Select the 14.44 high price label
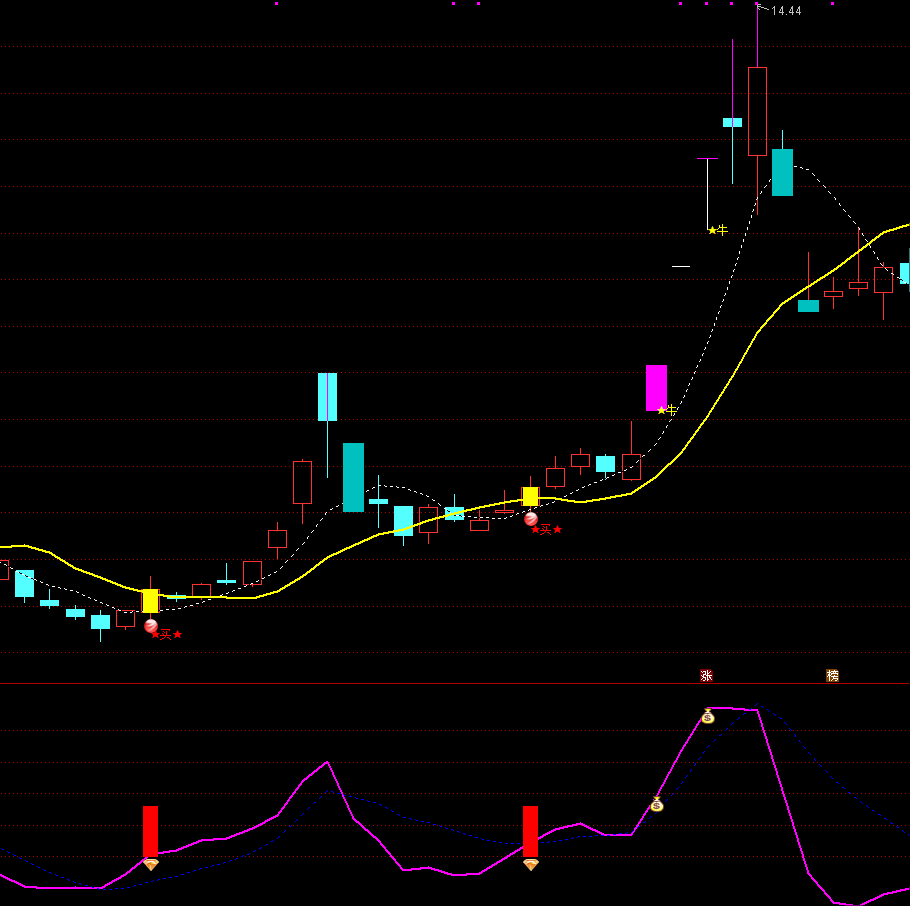 (x=786, y=11)
